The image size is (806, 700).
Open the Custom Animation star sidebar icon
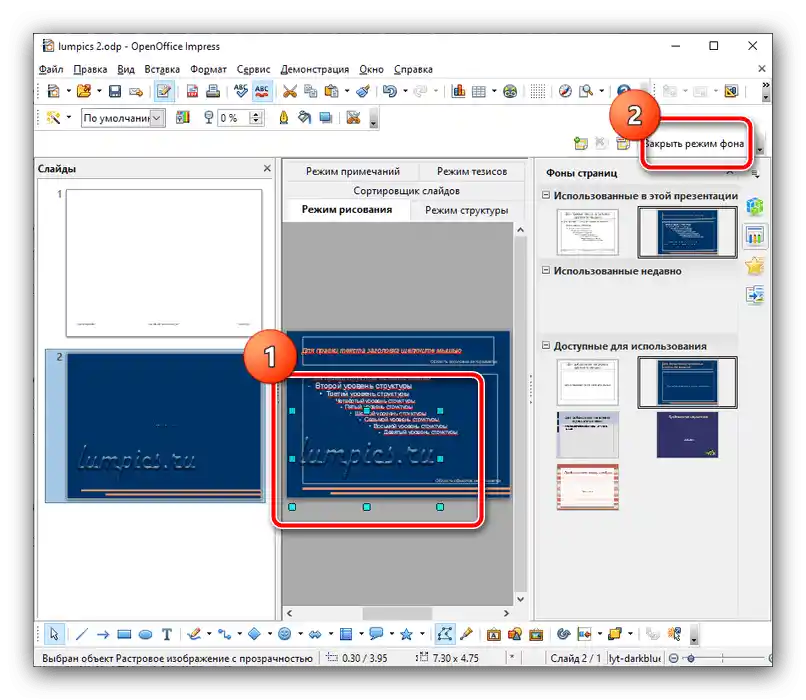(755, 265)
